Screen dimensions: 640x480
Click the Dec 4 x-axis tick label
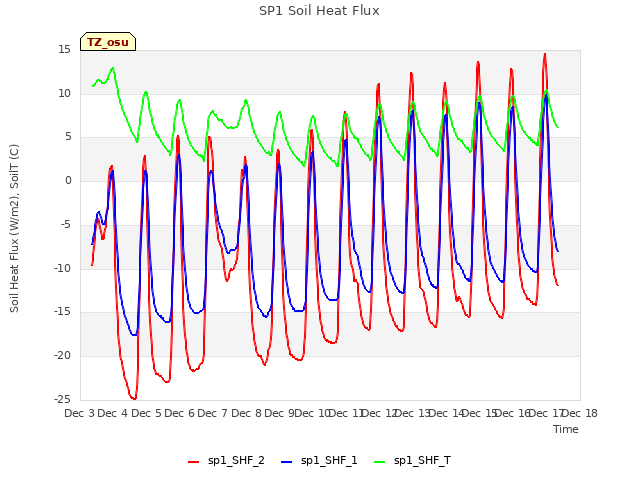point(112,413)
